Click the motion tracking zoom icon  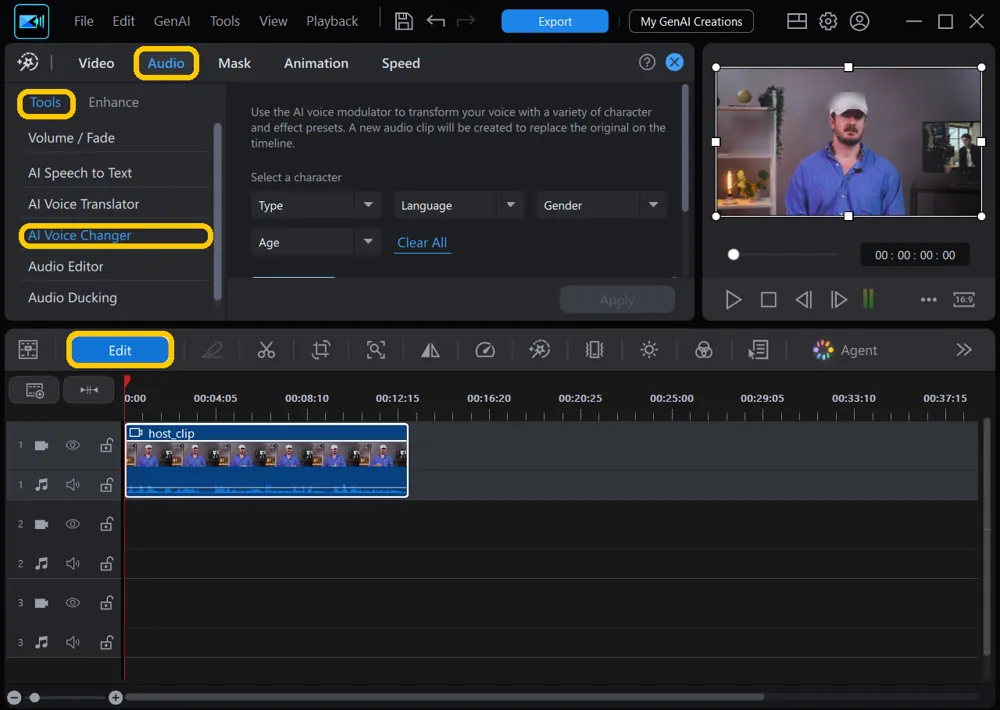[376, 350]
